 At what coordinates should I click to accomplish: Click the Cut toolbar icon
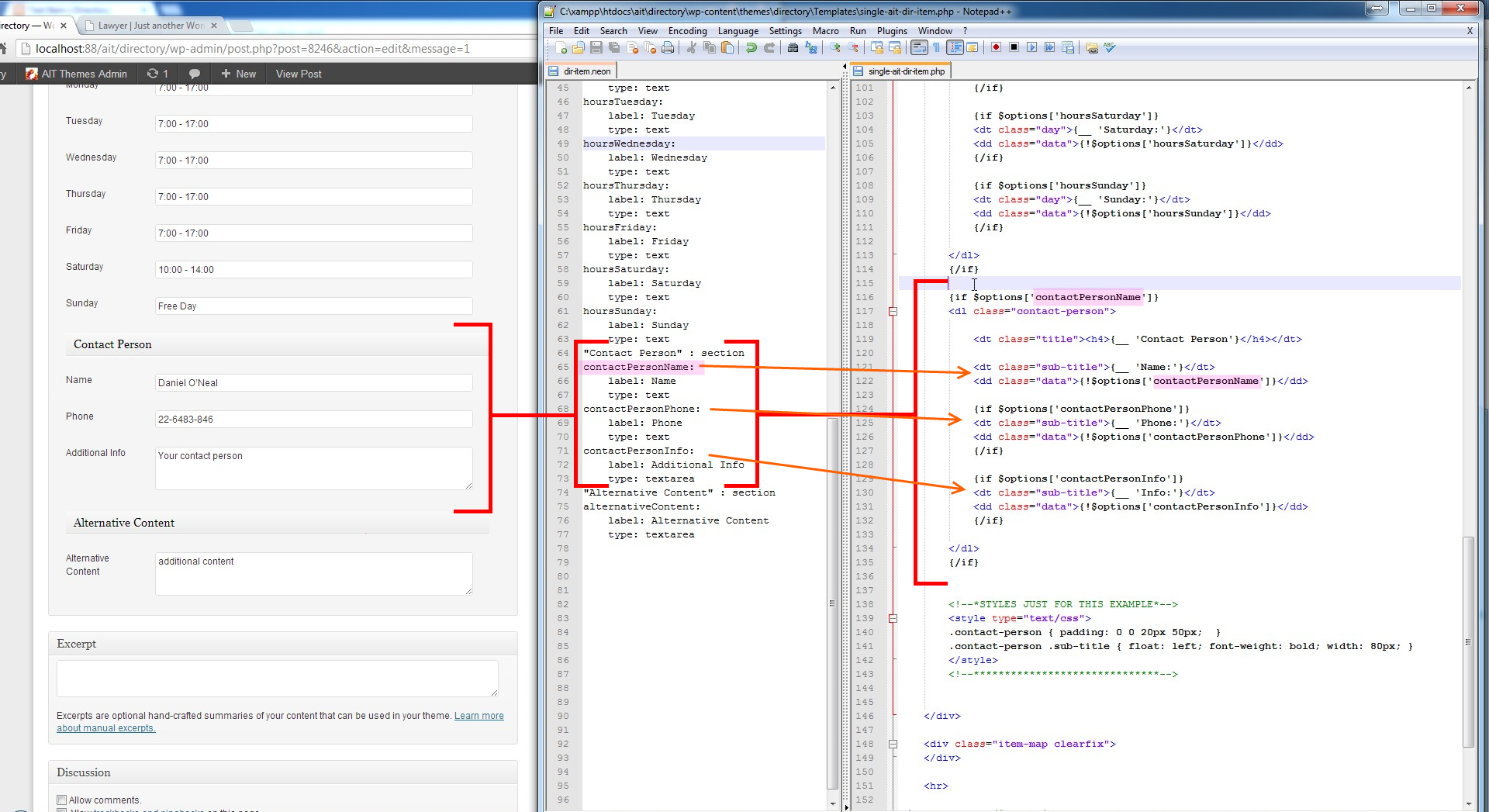pyautogui.click(x=690, y=47)
